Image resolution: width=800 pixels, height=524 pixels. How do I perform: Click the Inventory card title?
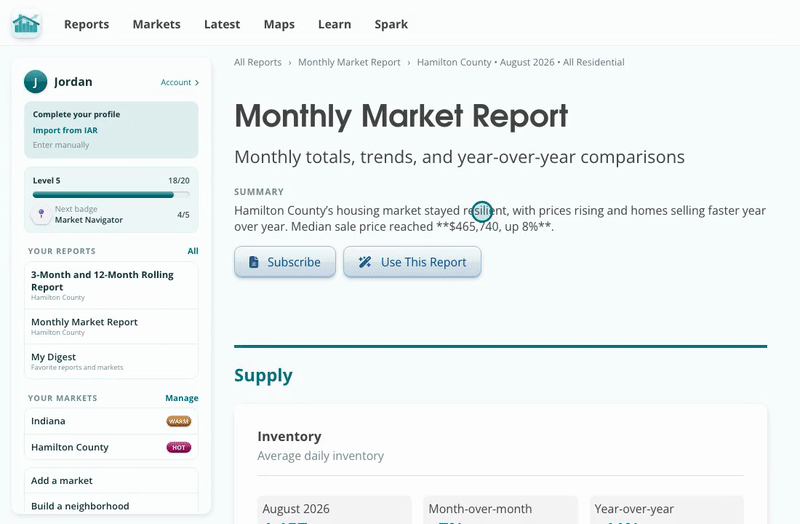coord(289,437)
